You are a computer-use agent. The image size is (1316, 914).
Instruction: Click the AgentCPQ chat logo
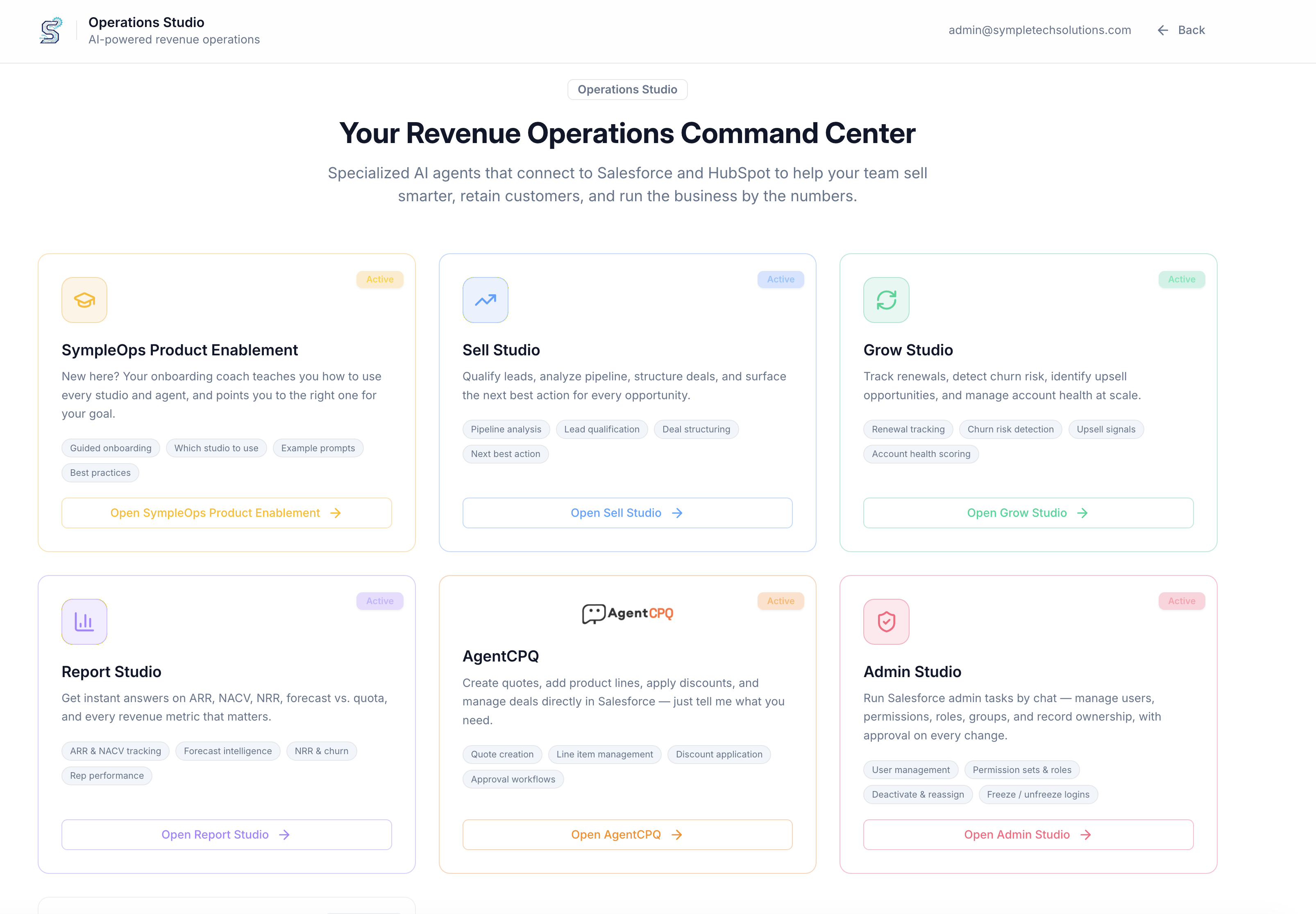(627, 613)
